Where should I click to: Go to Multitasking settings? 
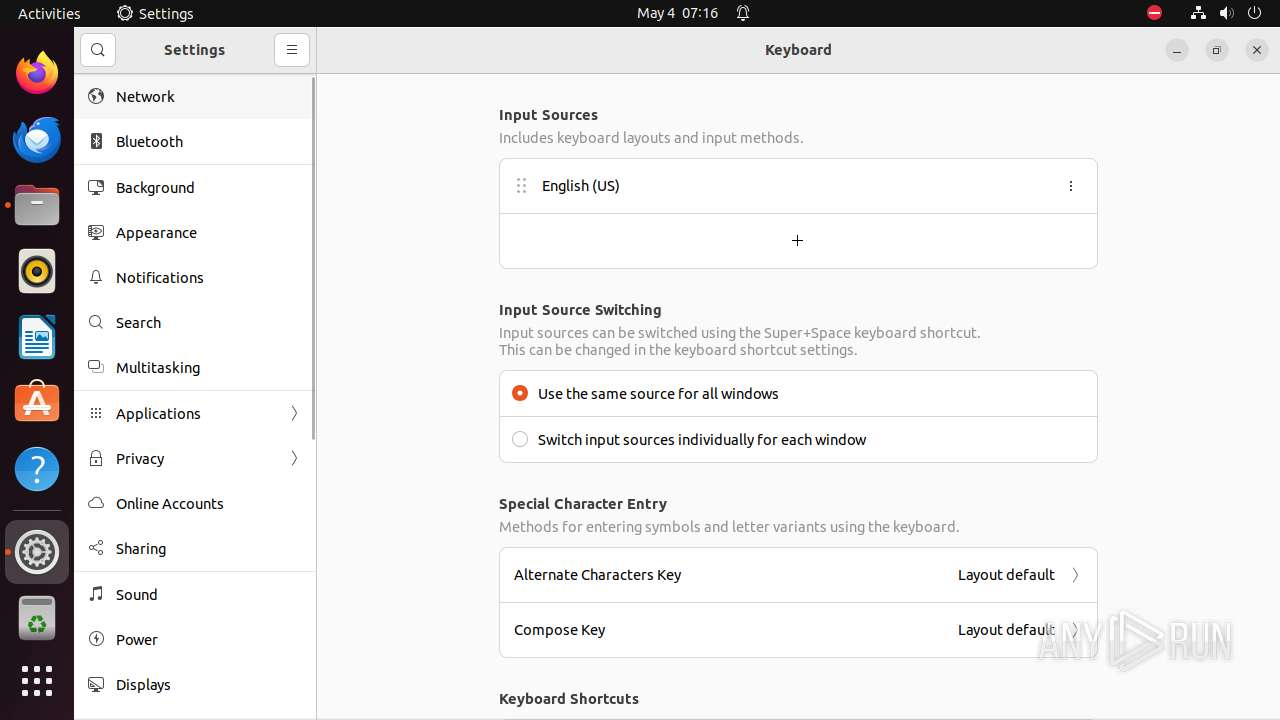194,367
